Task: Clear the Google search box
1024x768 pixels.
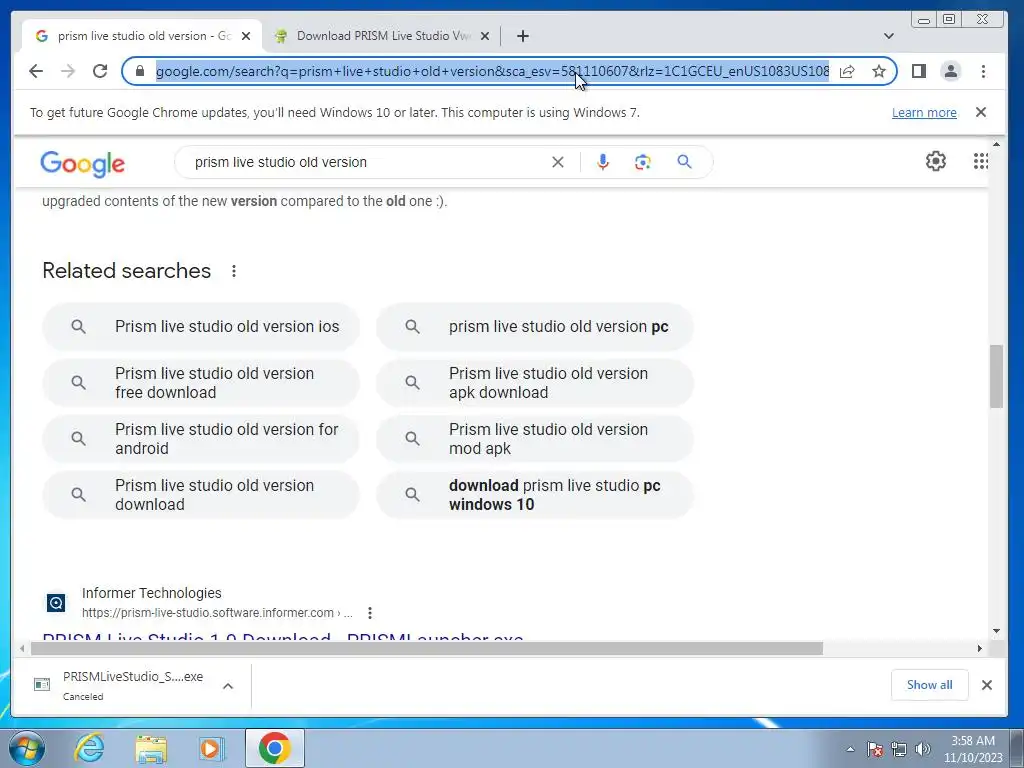Action: (x=558, y=162)
